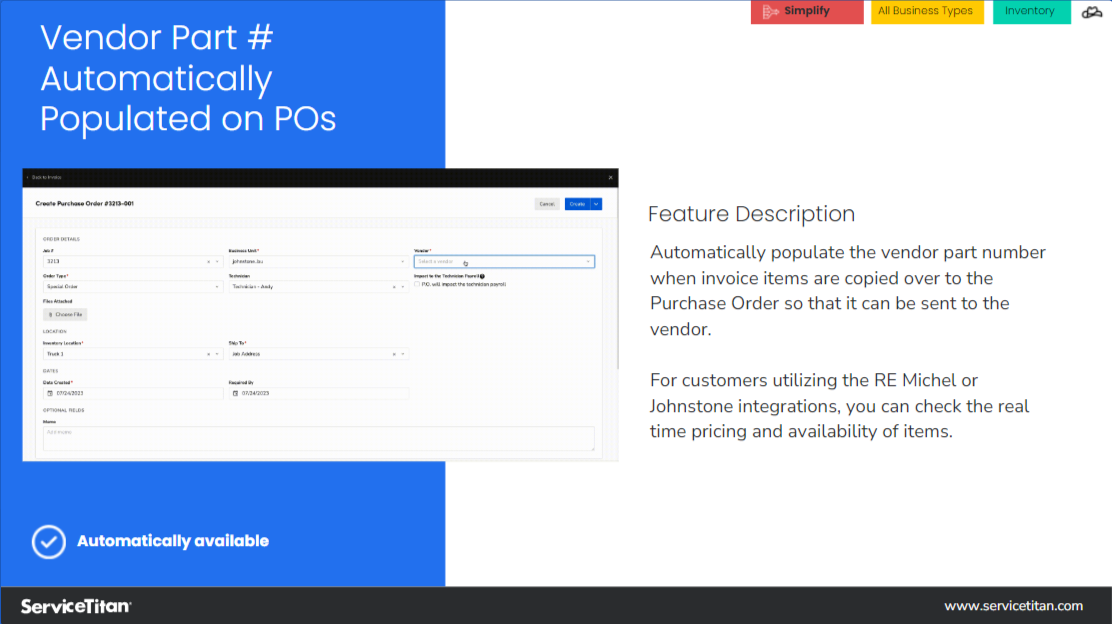The height and width of the screenshot is (624, 1112).
Task: Click the cloud icon at top right
Action: click(x=1092, y=11)
